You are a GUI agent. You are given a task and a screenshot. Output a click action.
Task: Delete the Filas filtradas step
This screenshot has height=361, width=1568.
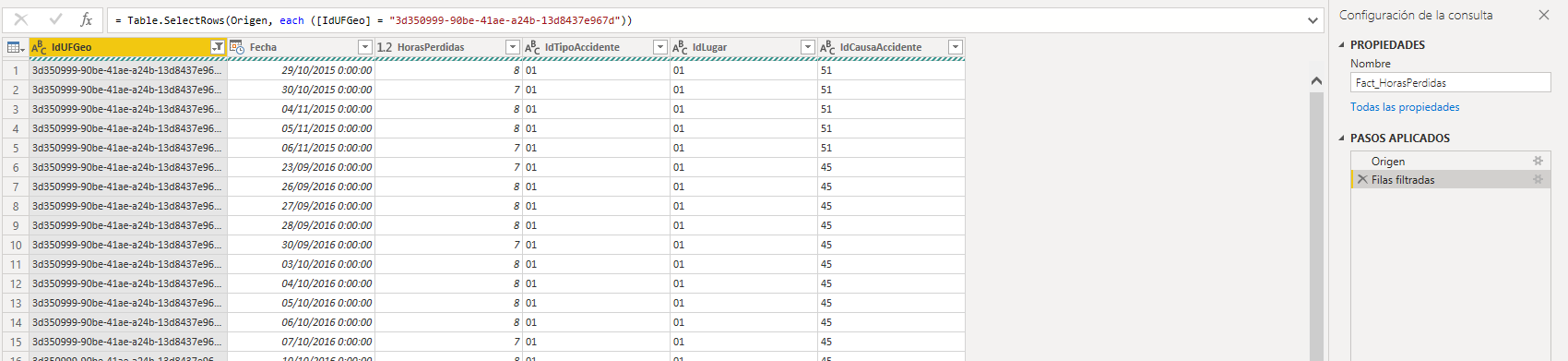1362,180
